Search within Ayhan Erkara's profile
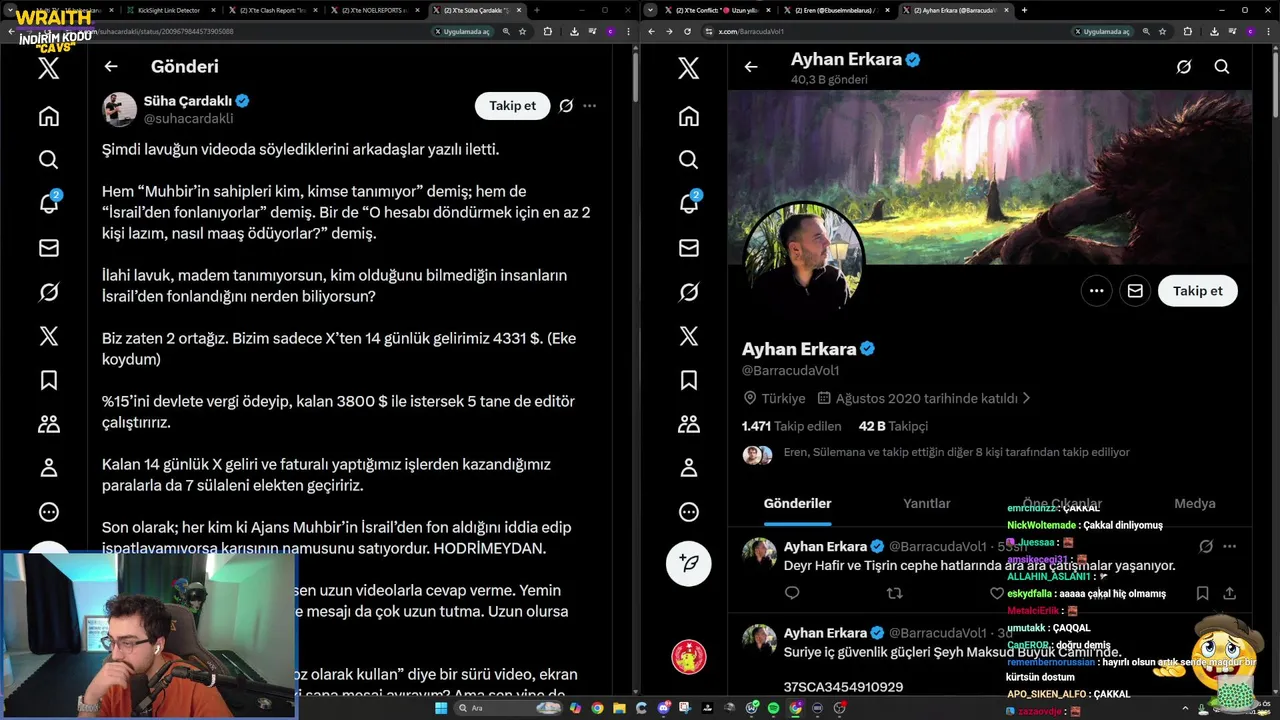 [x=1222, y=66]
